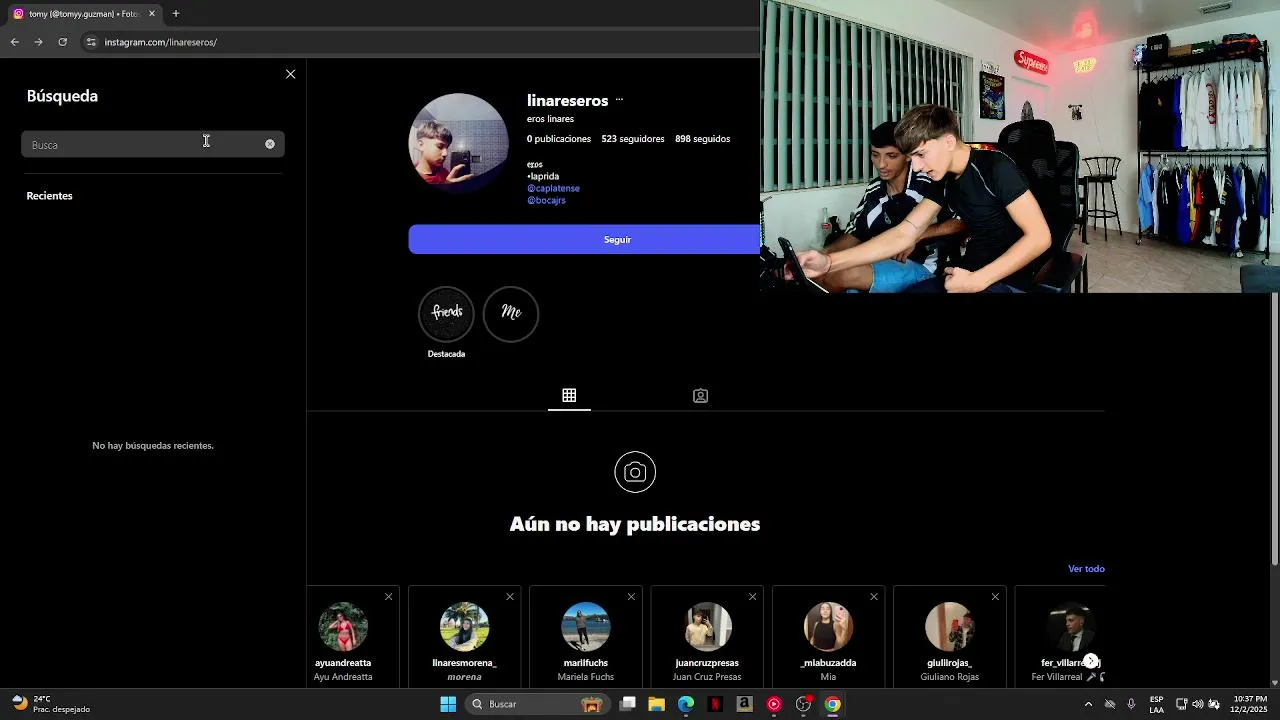The image size is (1280, 720).
Task: Open volume control tray icon
Action: pos(1198,704)
